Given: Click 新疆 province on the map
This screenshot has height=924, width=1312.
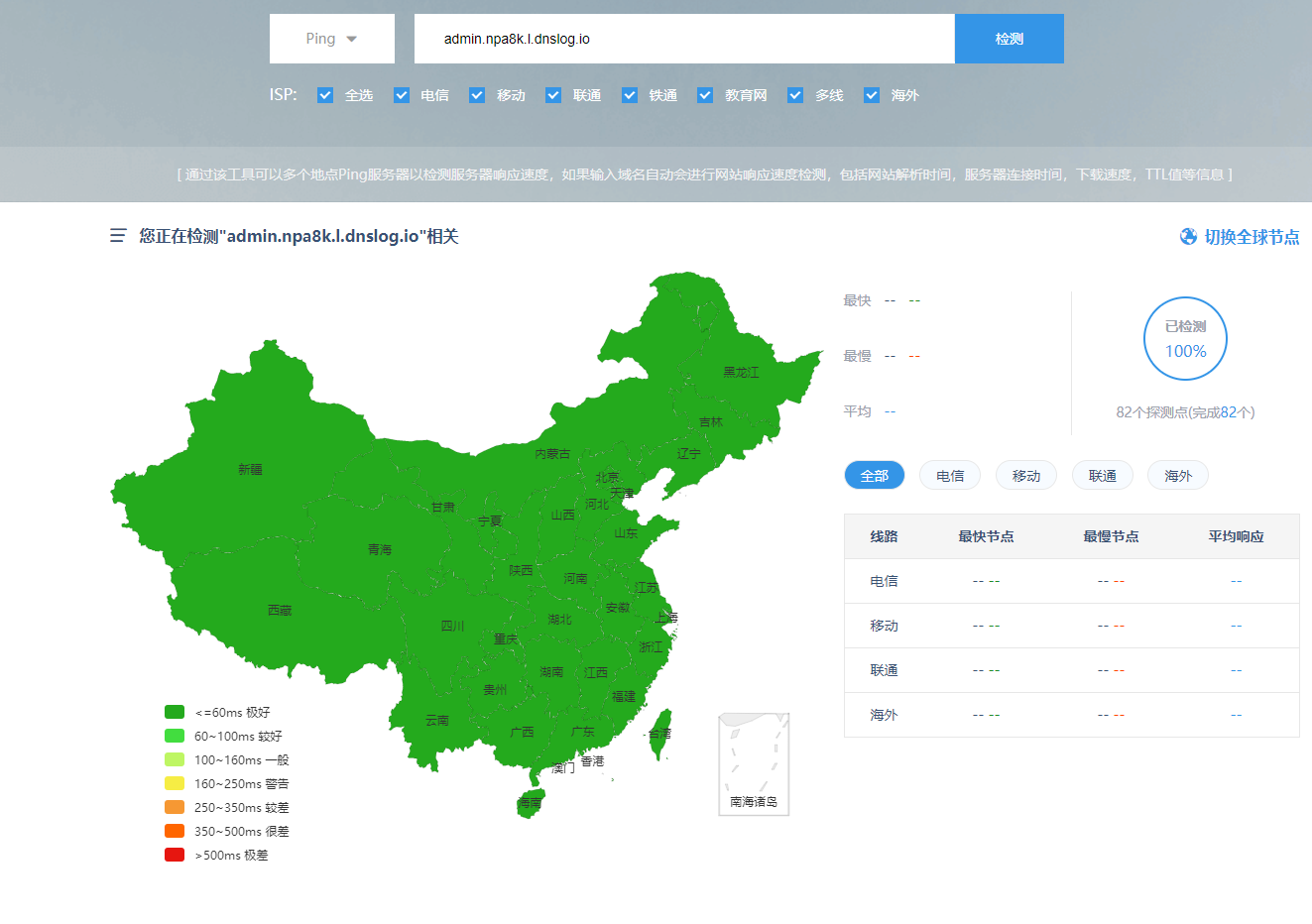Looking at the screenshot, I should tap(250, 469).
